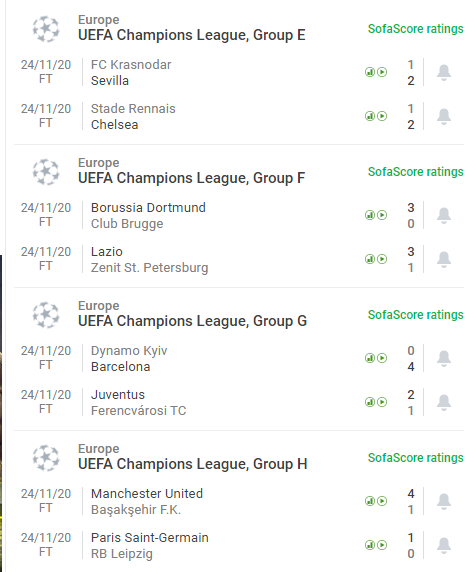Image resolution: width=472 pixels, height=572 pixels.
Task: Open UEFA Champions League, Group H heading
Action: tap(193, 464)
